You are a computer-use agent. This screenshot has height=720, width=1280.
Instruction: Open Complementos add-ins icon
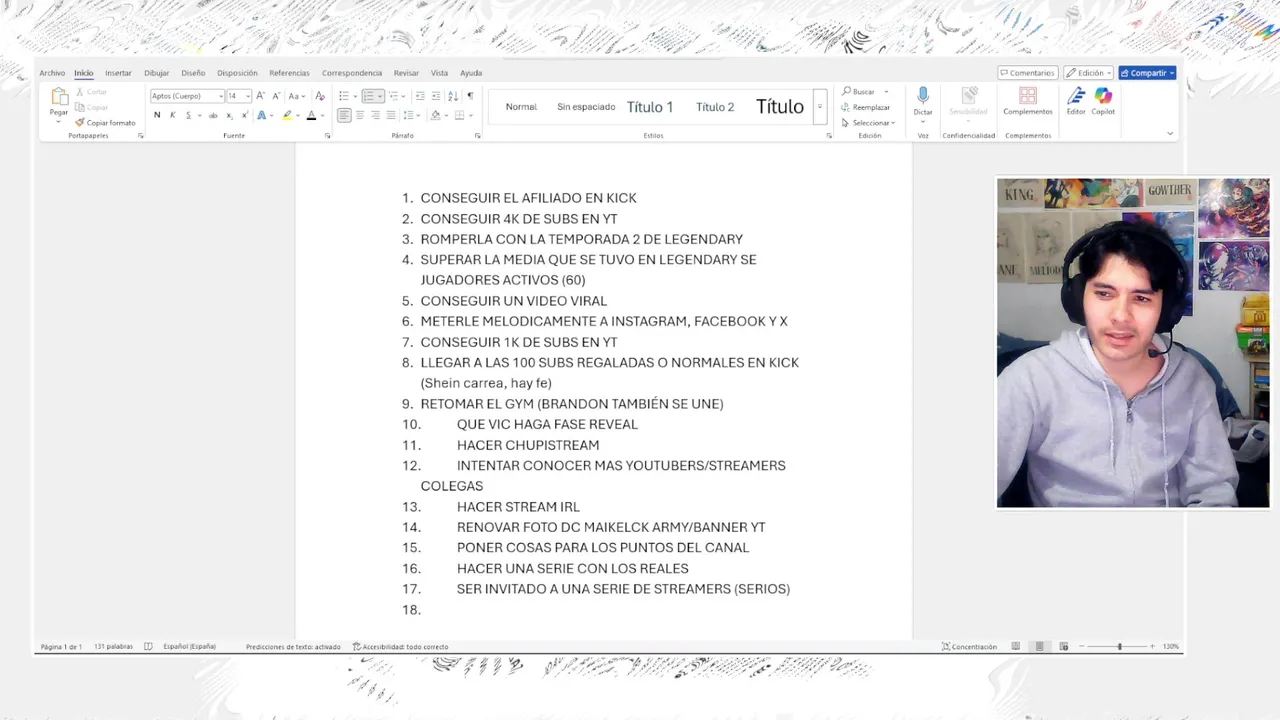tap(1028, 95)
